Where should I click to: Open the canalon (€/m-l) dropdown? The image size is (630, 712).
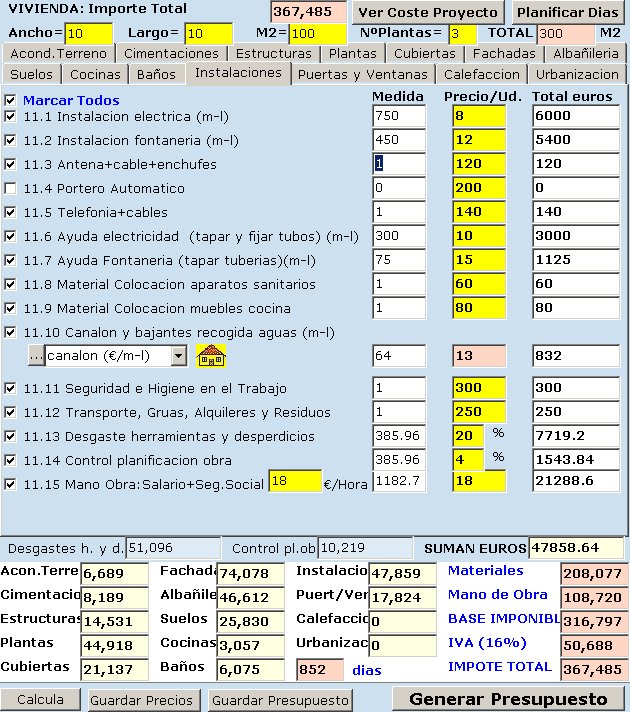coord(179,356)
